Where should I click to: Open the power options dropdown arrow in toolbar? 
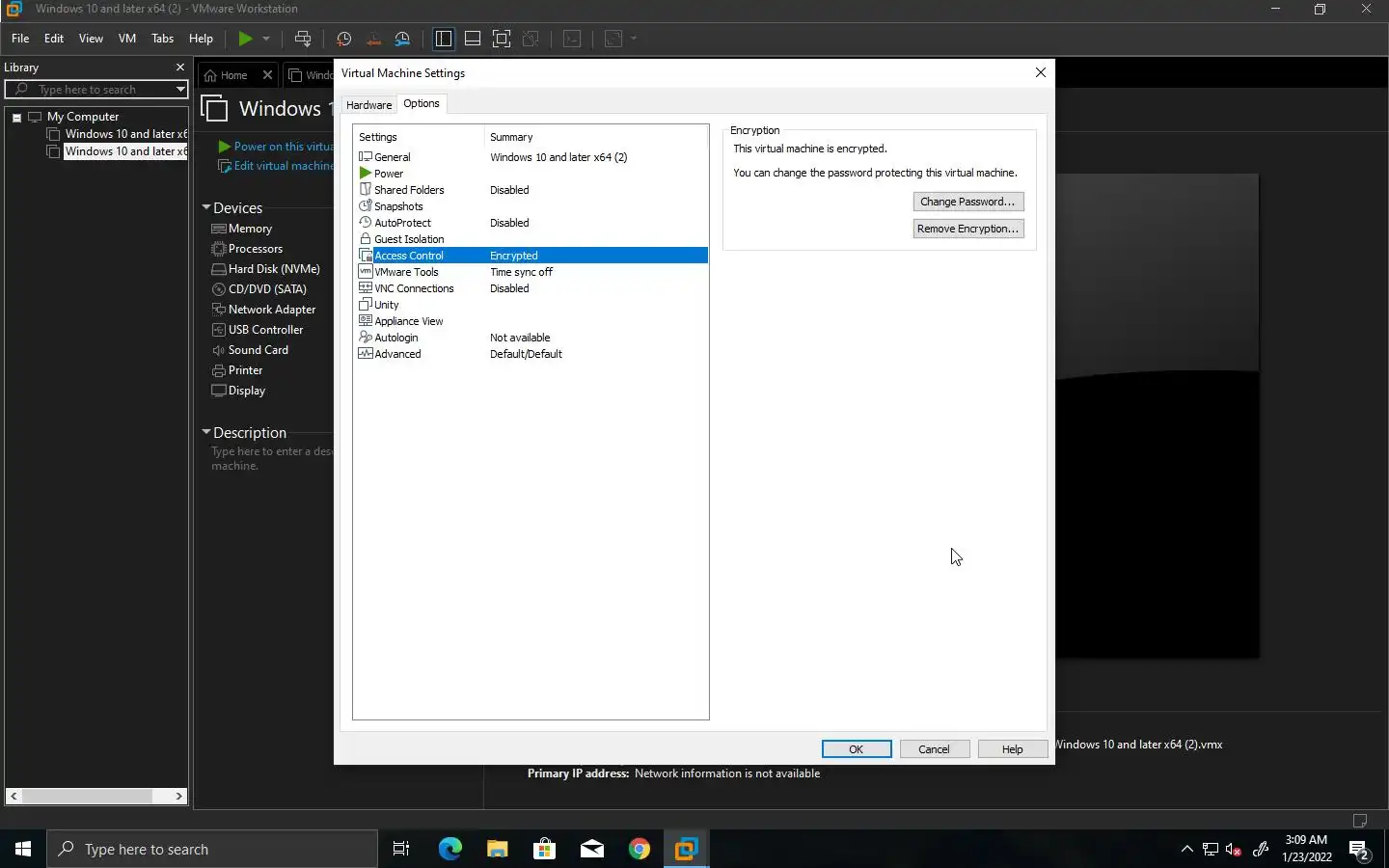click(x=266, y=39)
